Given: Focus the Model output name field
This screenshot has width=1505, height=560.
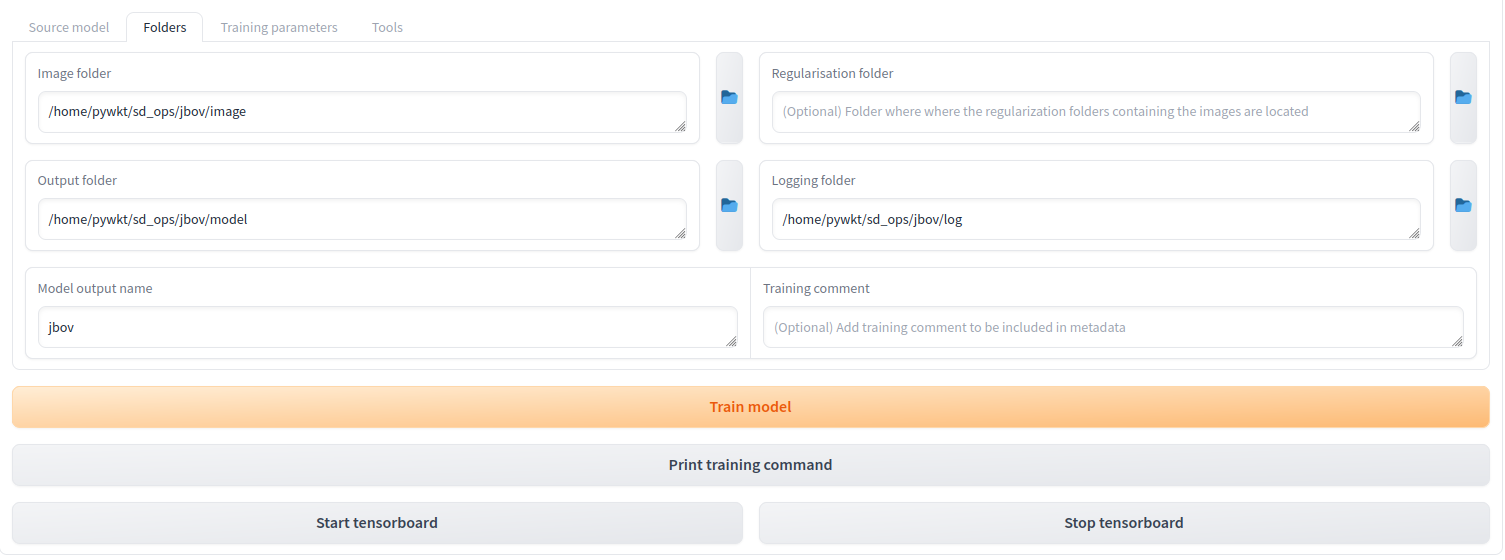Looking at the screenshot, I should click(x=385, y=327).
